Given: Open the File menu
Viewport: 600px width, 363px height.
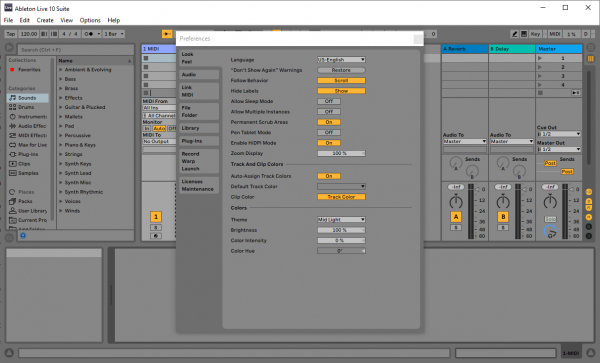Looking at the screenshot, I should point(8,20).
